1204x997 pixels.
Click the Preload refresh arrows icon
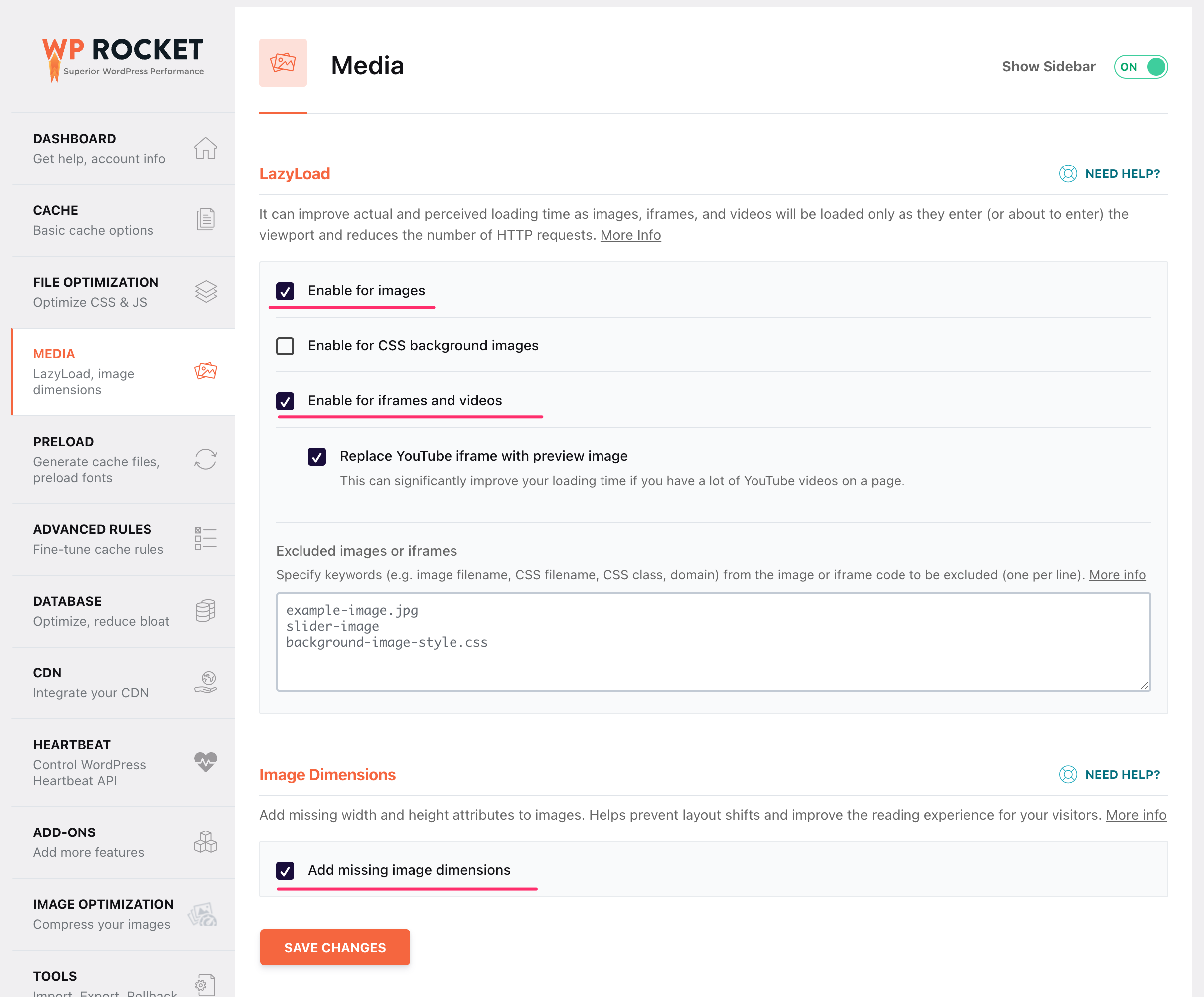(x=205, y=459)
